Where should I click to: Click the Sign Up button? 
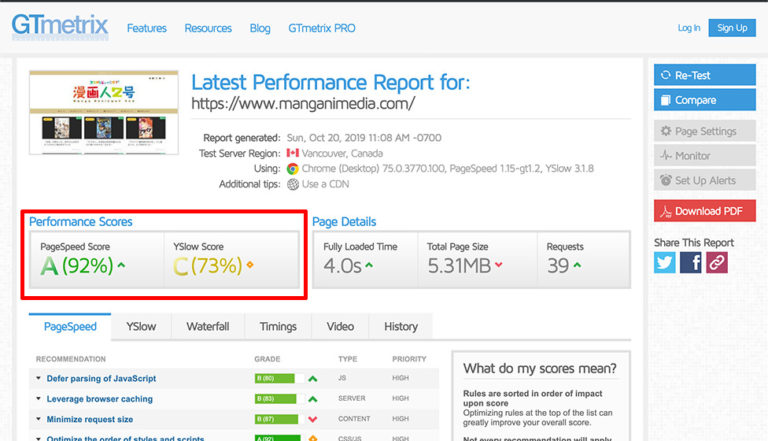pos(732,28)
